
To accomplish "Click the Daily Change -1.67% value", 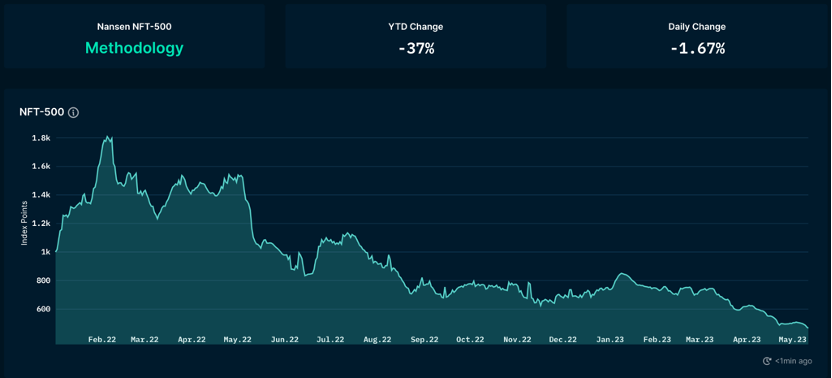I will coord(697,49).
